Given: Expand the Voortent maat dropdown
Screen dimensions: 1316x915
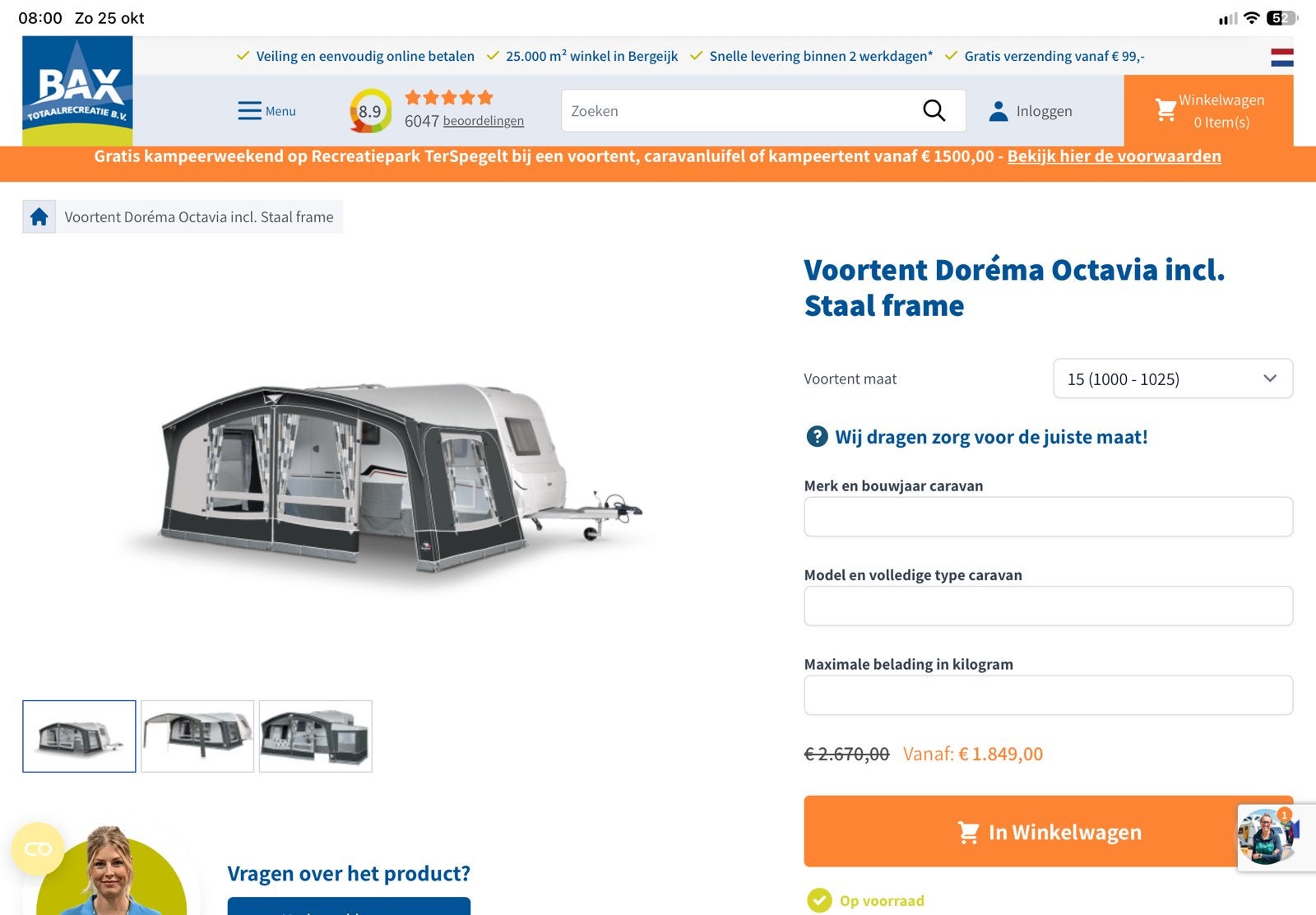Looking at the screenshot, I should click(x=1173, y=379).
